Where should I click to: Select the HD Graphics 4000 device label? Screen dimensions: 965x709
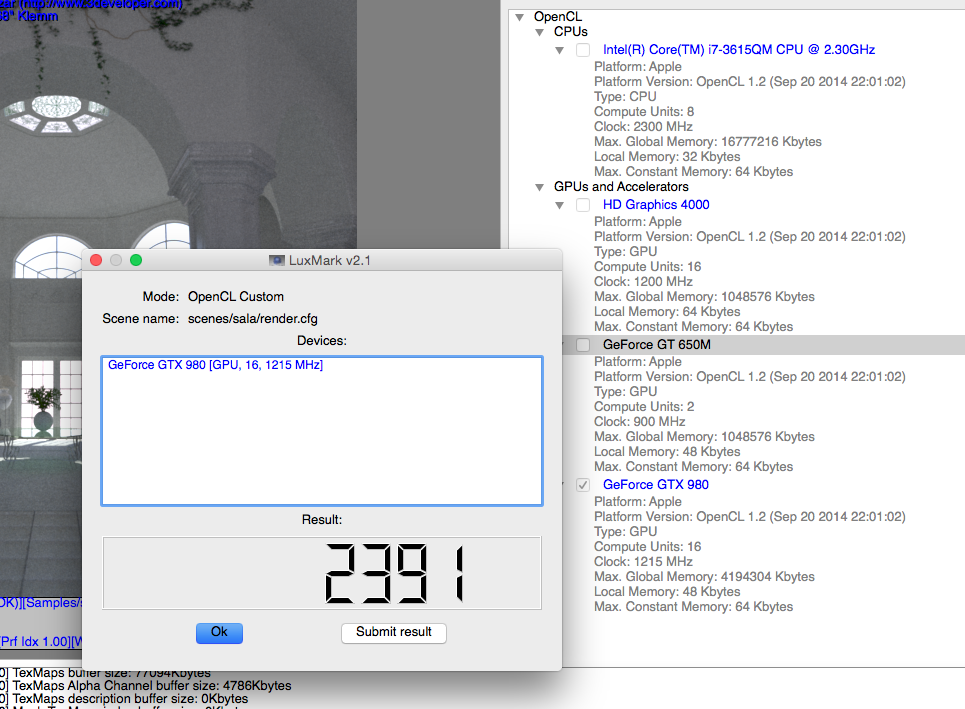coord(656,205)
